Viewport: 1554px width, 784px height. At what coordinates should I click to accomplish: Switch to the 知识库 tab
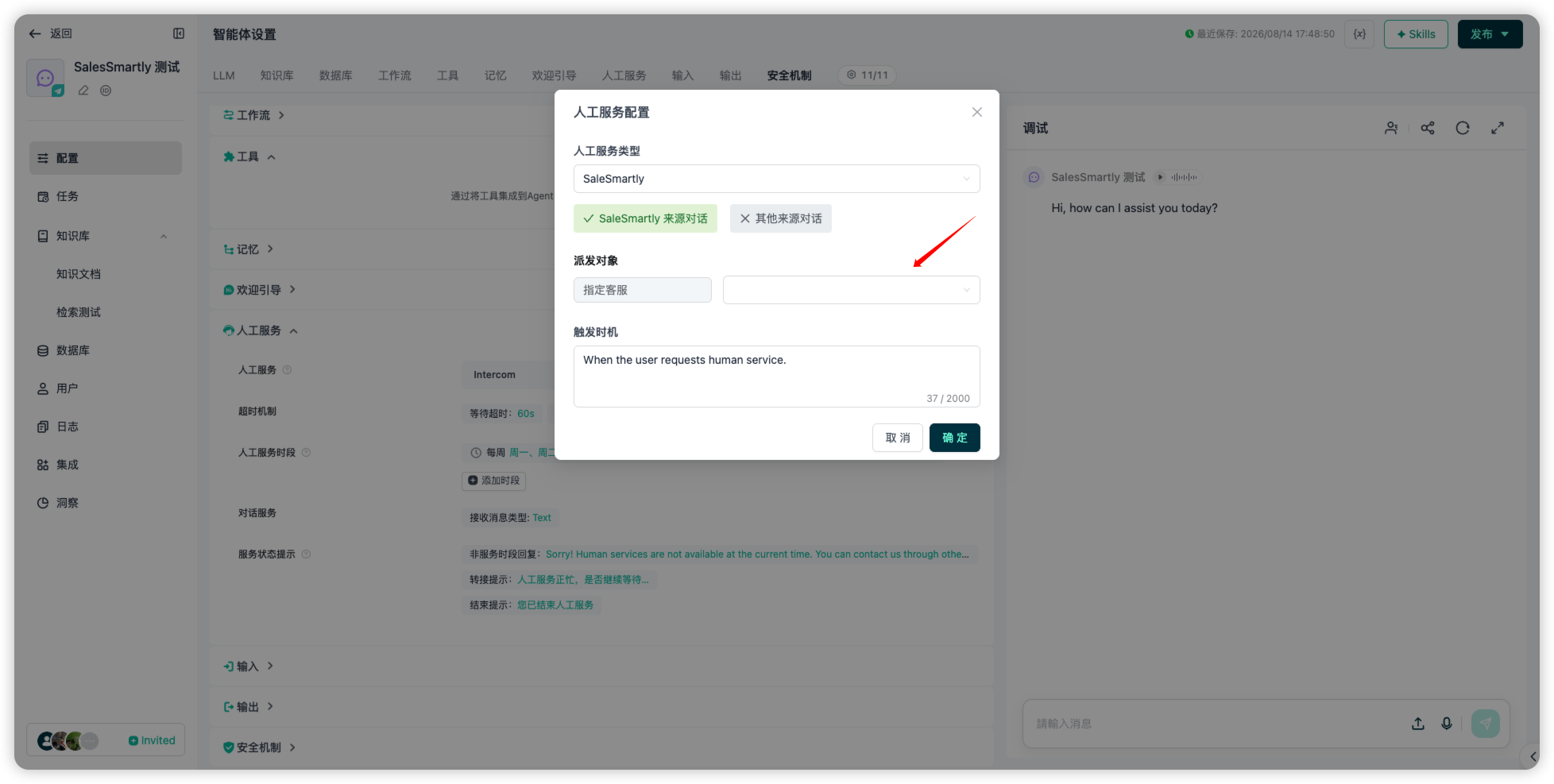click(277, 75)
